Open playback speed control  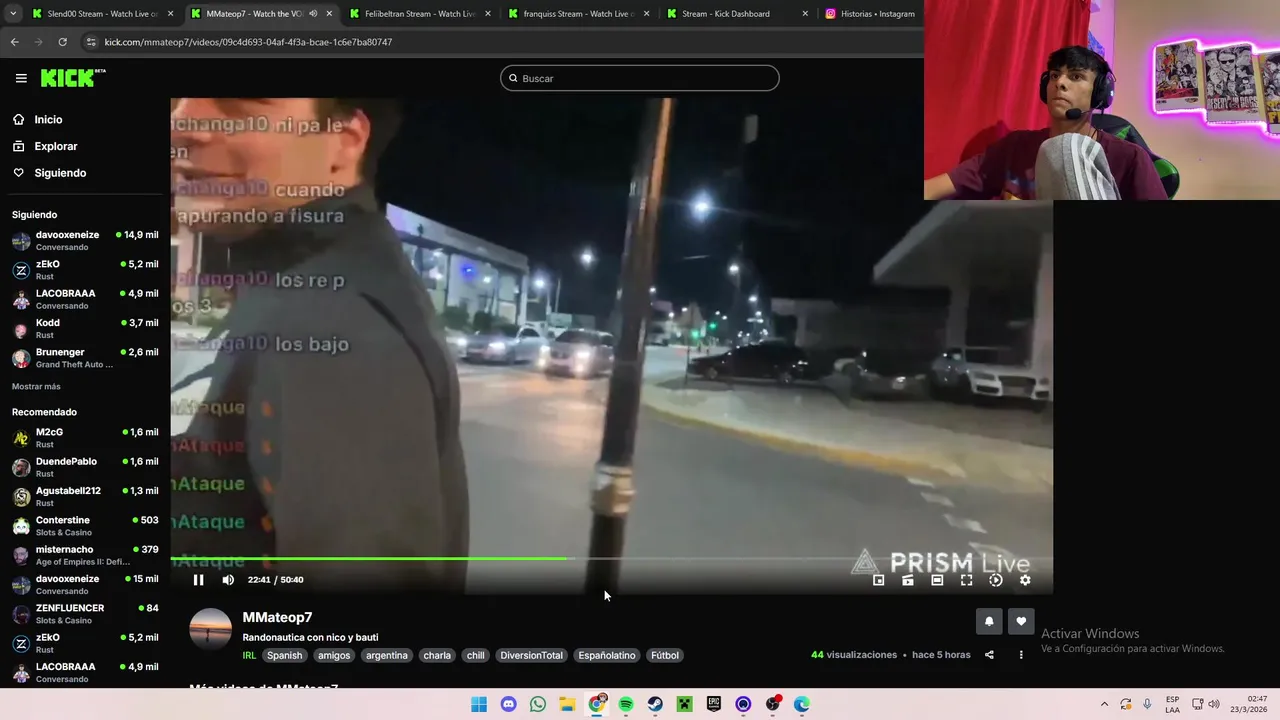(996, 580)
